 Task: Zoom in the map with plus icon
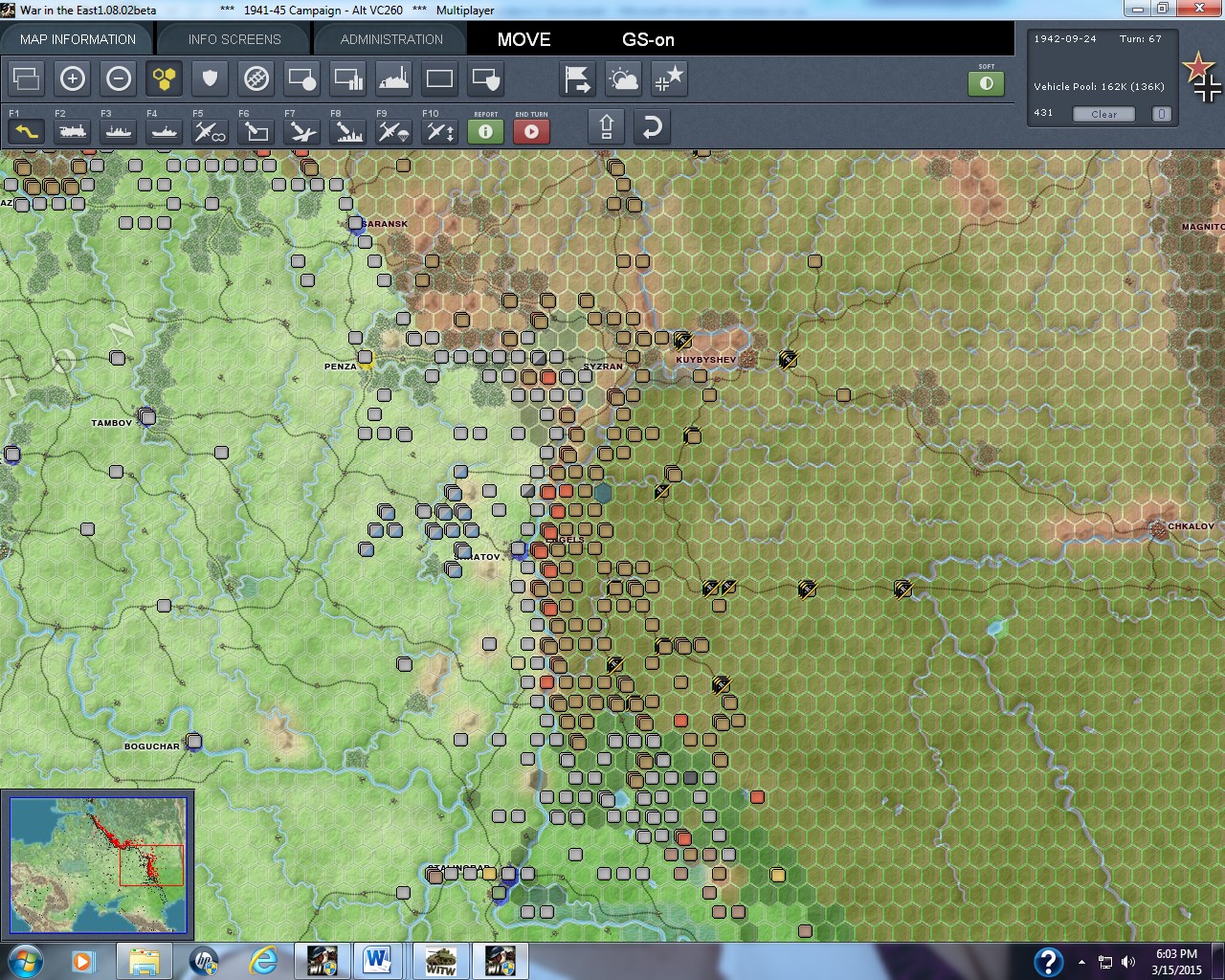click(73, 78)
